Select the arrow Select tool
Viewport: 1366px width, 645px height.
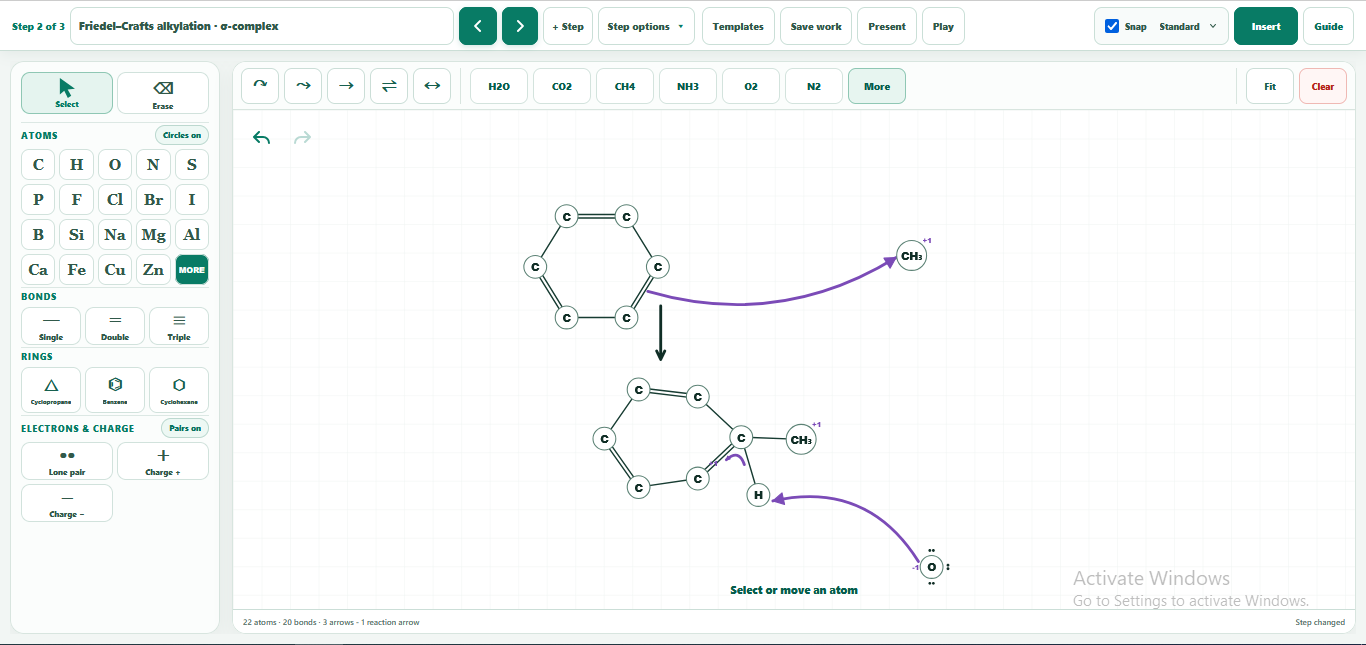tap(67, 93)
